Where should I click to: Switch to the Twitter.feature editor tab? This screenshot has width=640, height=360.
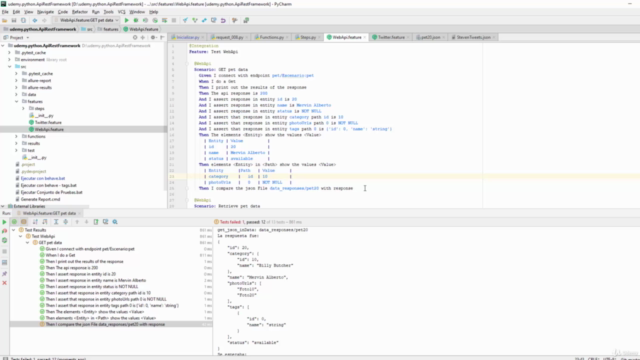pyautogui.click(x=391, y=37)
